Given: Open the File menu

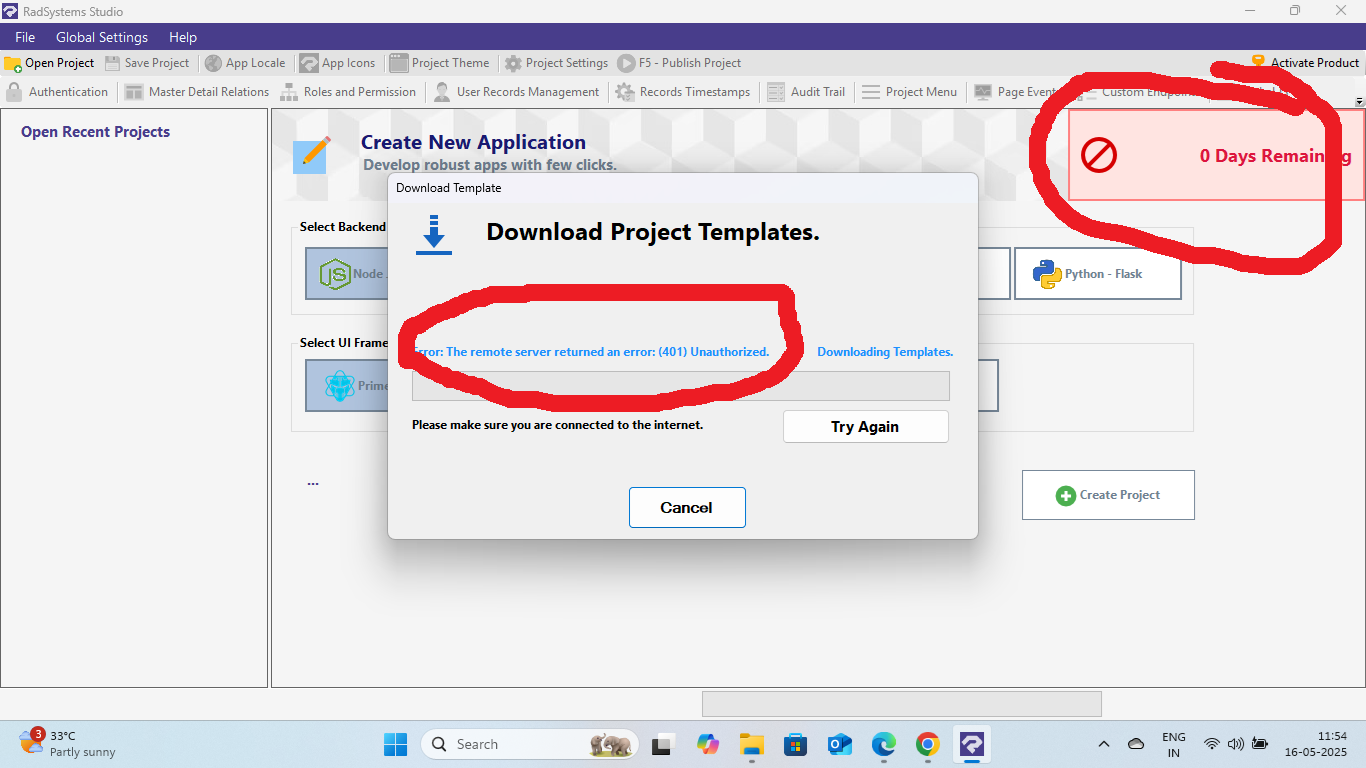Looking at the screenshot, I should click(25, 37).
